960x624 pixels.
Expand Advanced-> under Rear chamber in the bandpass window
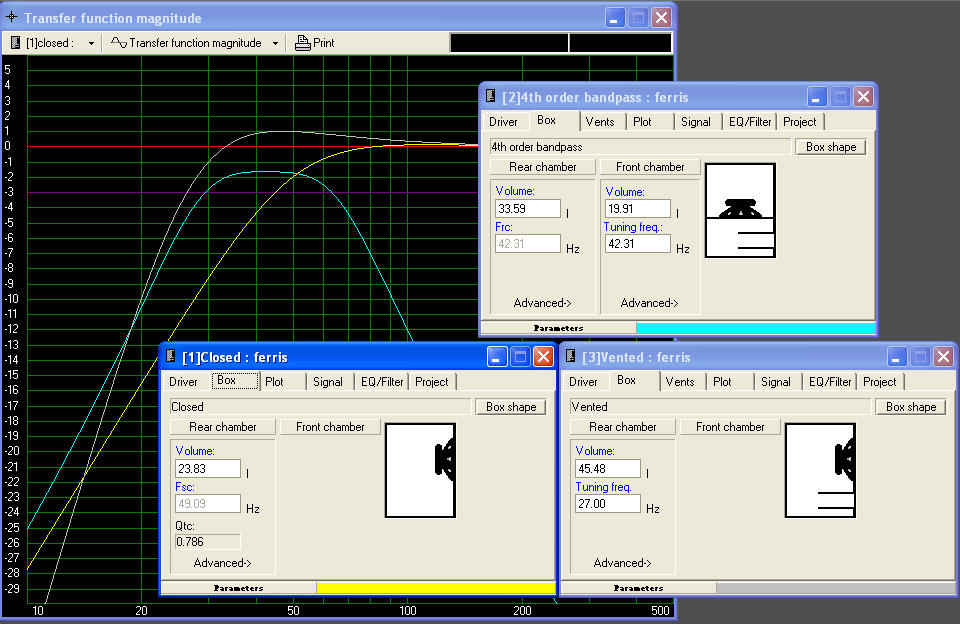pyautogui.click(x=542, y=303)
